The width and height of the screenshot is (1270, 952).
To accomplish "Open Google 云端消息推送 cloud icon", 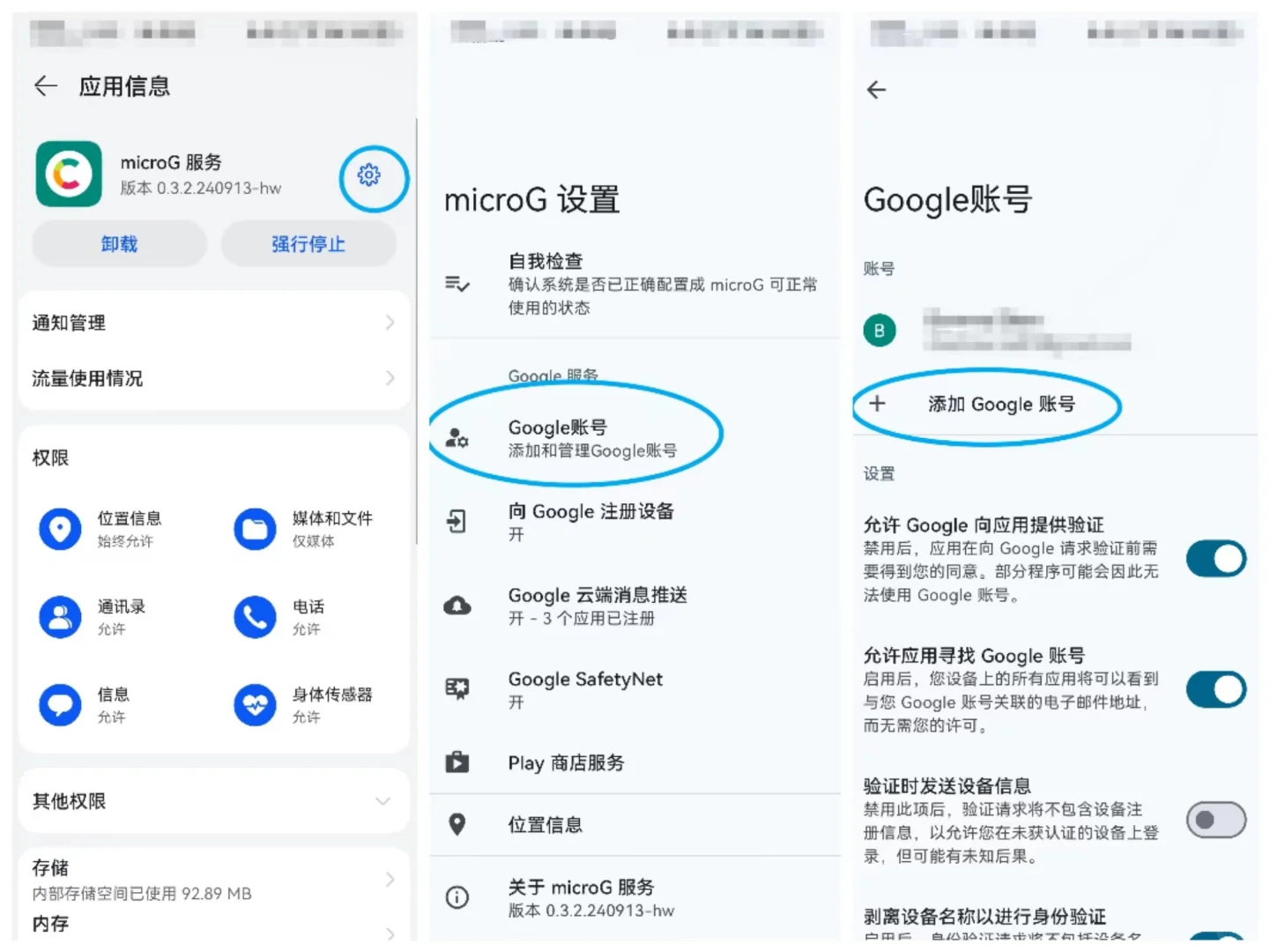I will point(457,606).
